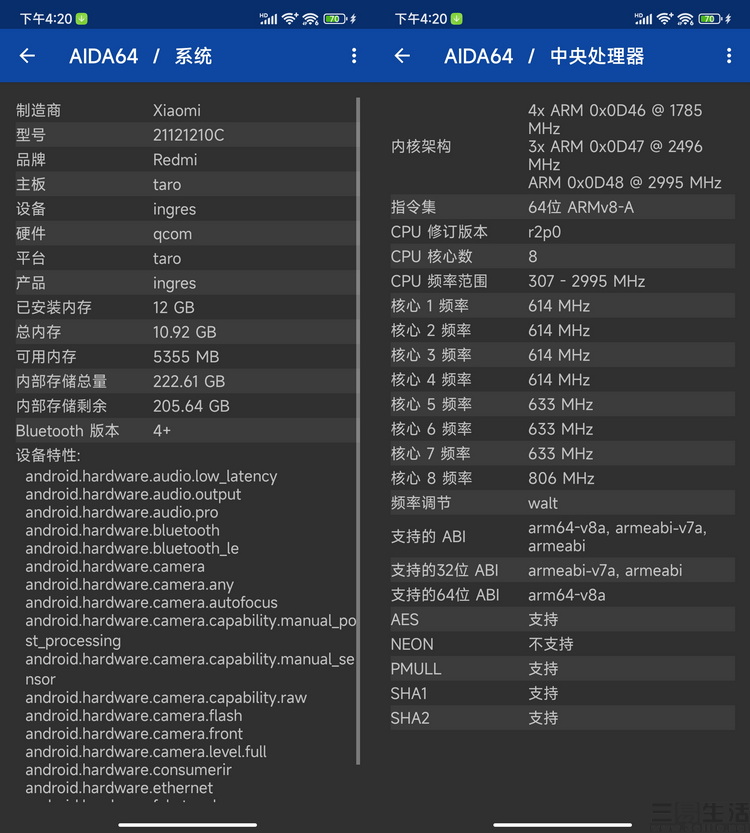This screenshot has width=750, height=833.
Task: Tap right screen home gesture bar
Action: coord(562,824)
